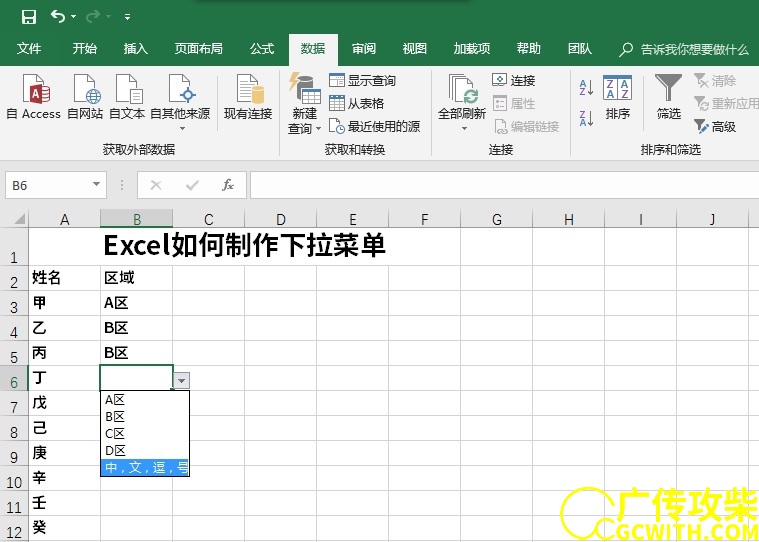Click the fx insert function icon

tap(228, 185)
